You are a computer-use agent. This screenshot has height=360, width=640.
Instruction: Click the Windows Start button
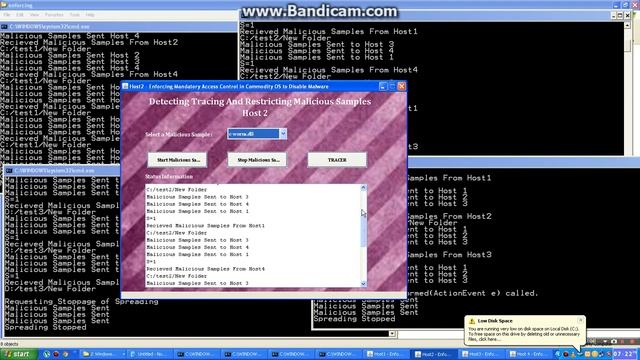[x=19, y=354]
